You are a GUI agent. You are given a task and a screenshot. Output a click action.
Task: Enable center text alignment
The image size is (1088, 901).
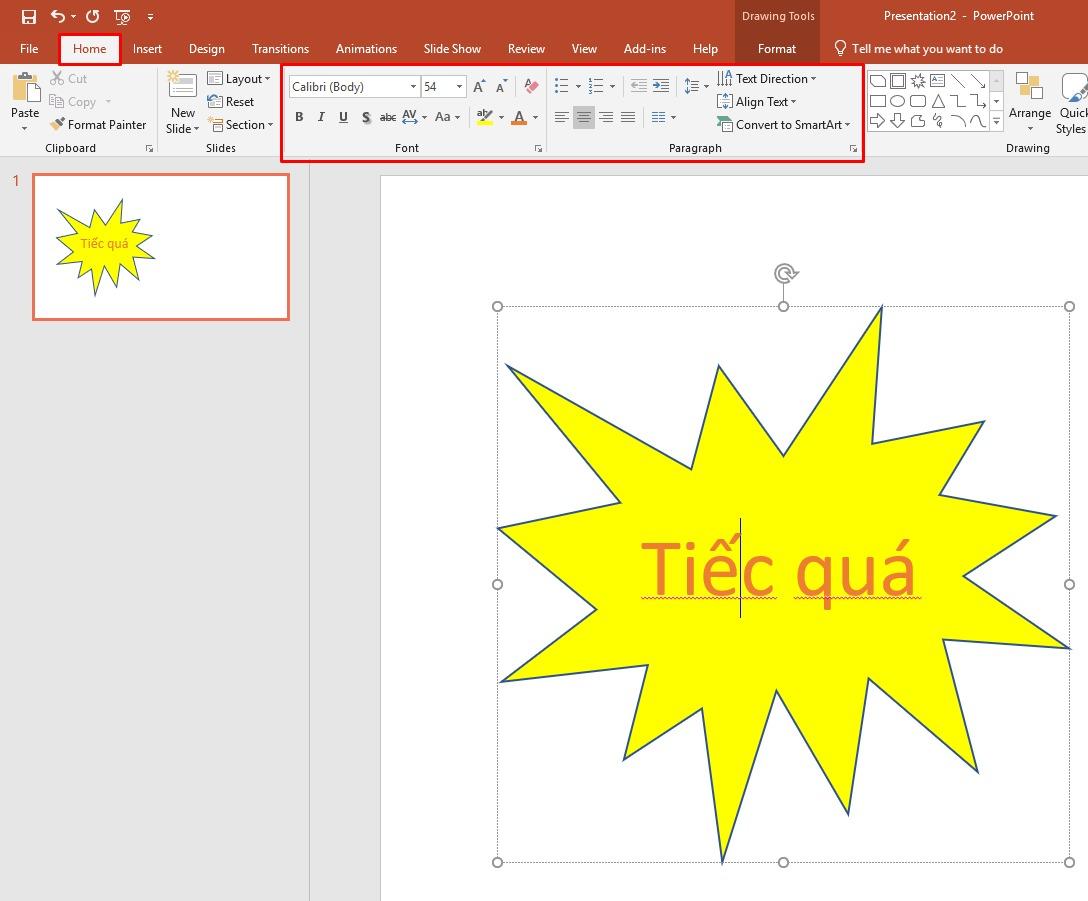click(x=583, y=117)
